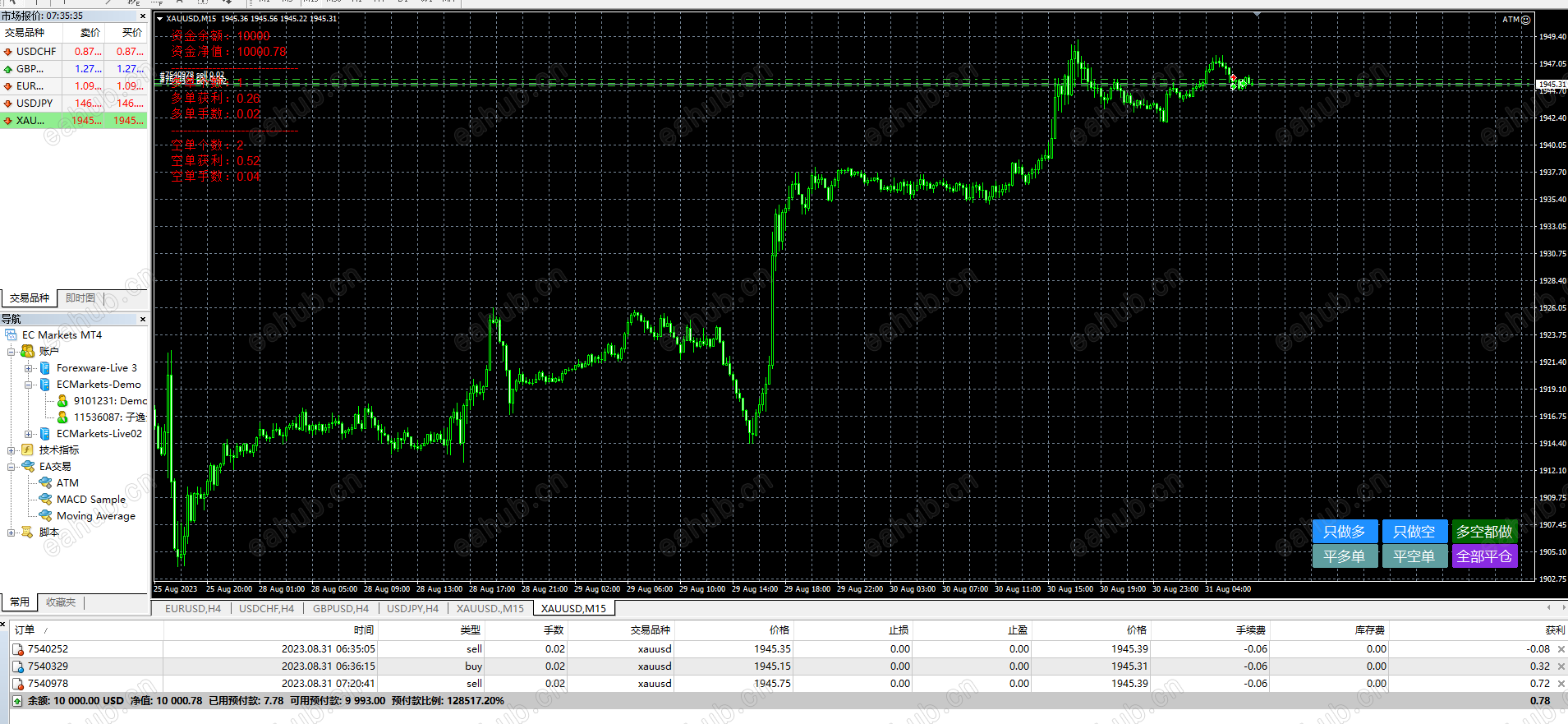Click the user icon for account 11536087
1568x724 pixels.
(x=62, y=417)
